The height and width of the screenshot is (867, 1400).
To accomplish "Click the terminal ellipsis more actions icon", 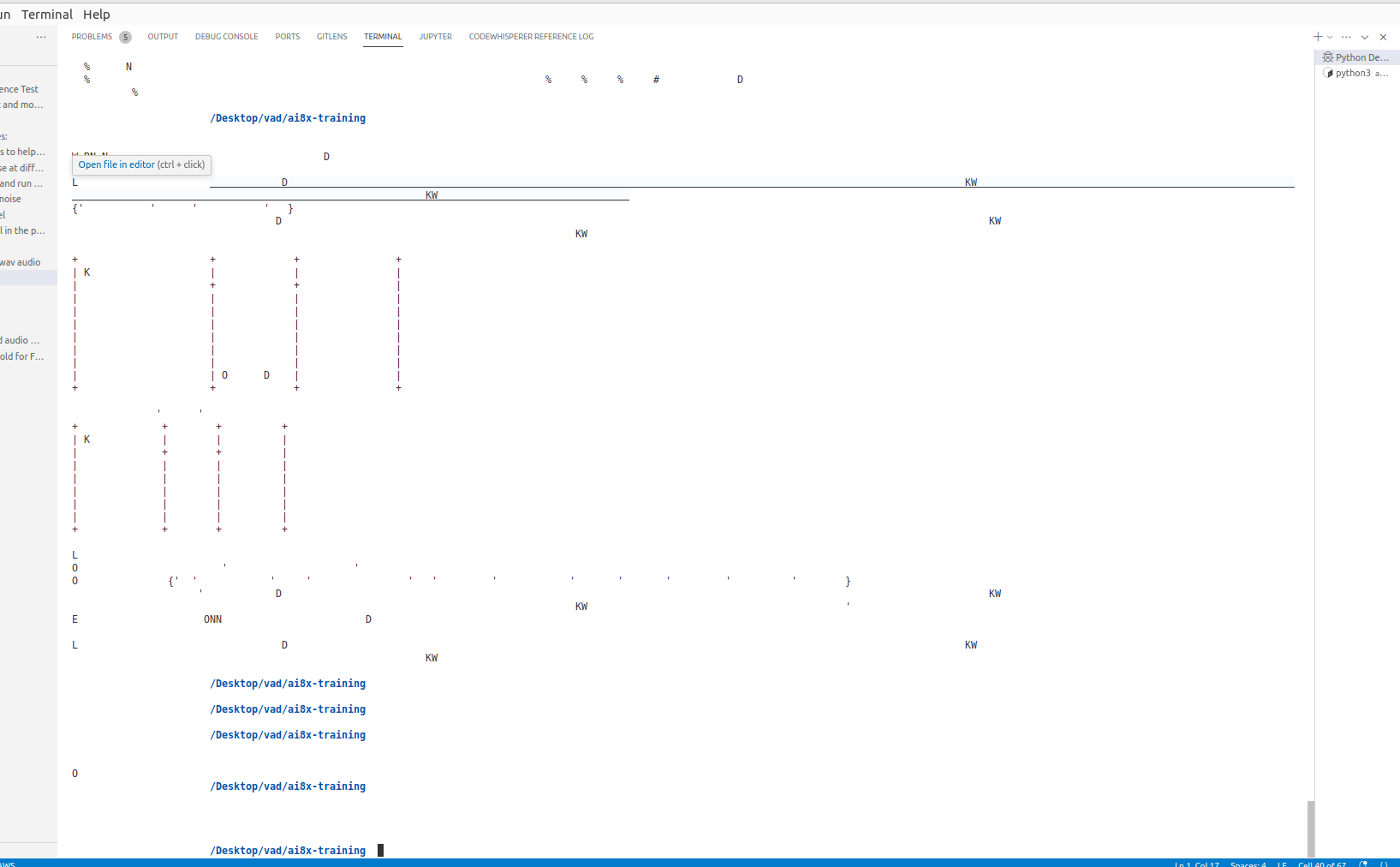I will pos(1346,37).
